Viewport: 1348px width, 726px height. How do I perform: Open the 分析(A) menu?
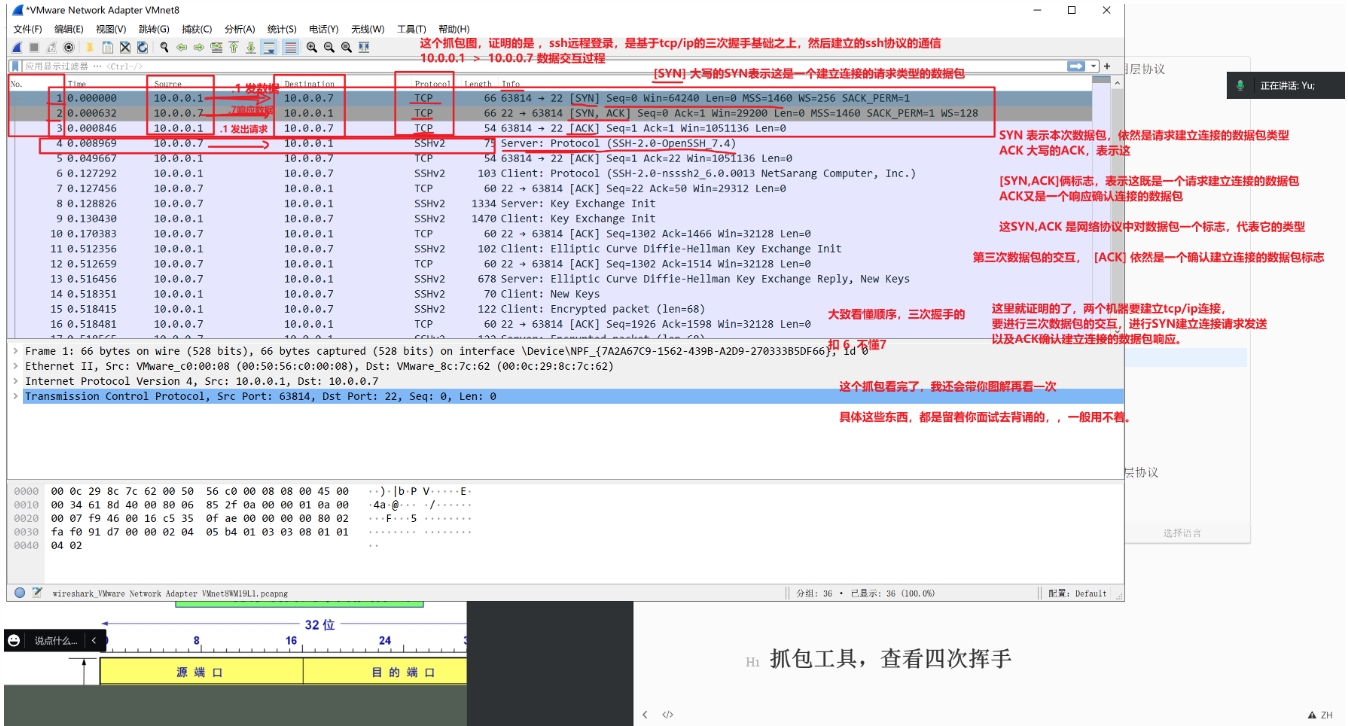click(x=239, y=29)
